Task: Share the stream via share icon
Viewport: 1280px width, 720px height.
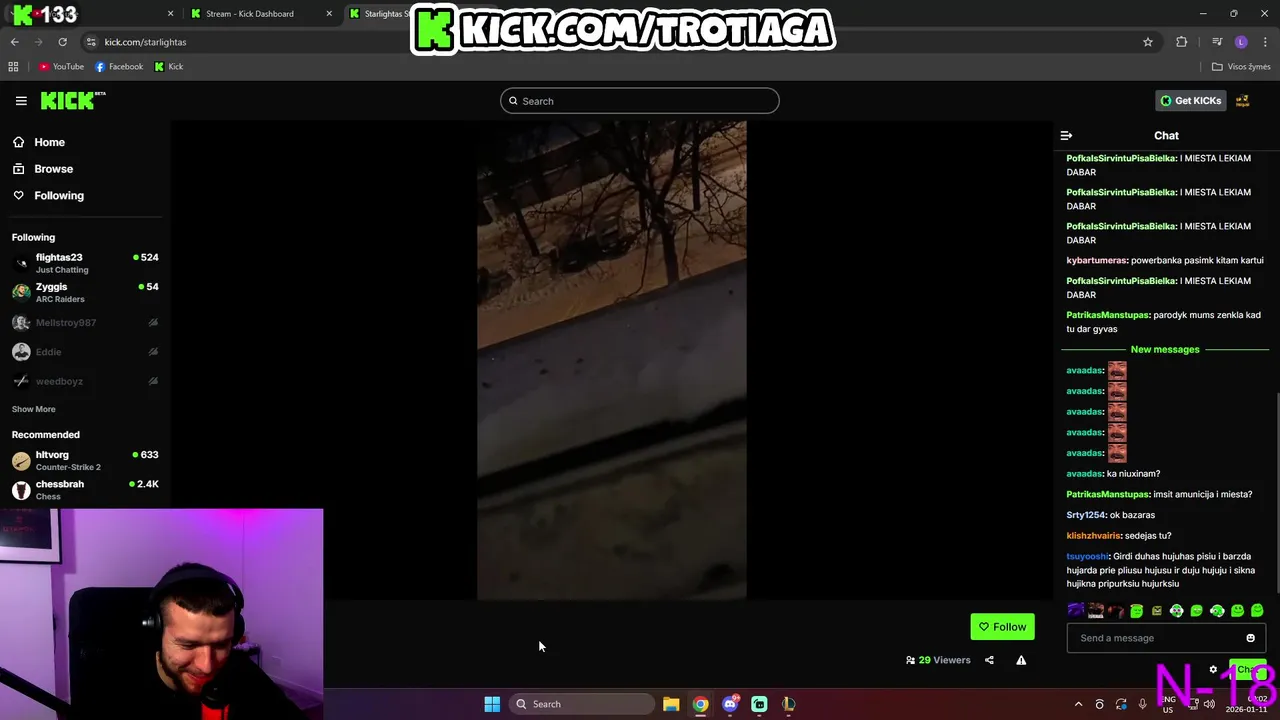Action: [x=989, y=660]
